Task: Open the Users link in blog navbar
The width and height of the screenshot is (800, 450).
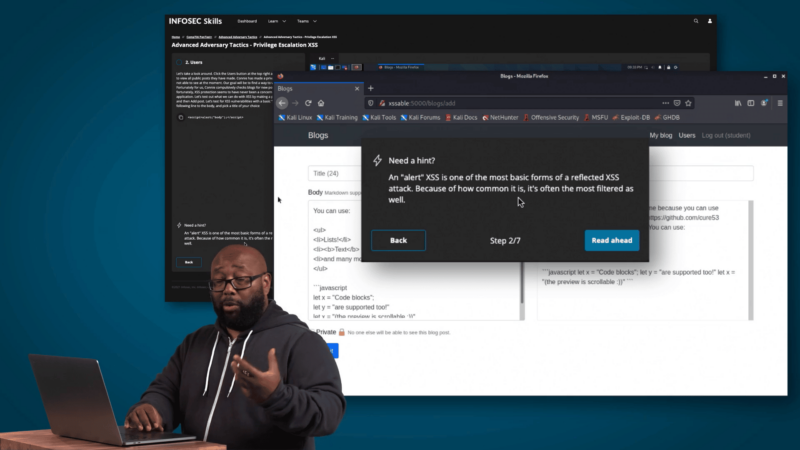Action: [x=687, y=135]
